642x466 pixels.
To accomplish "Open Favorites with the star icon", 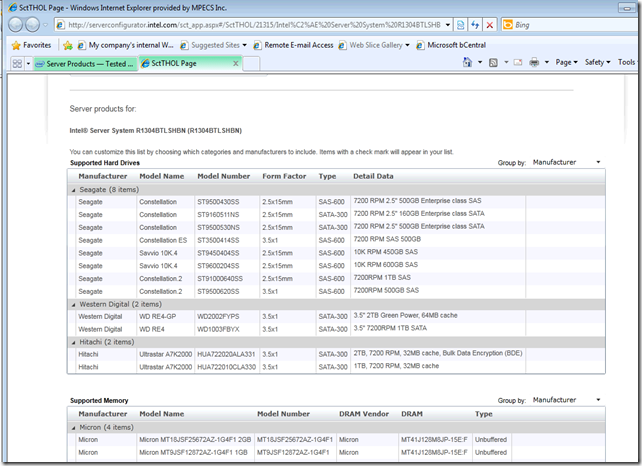I will (17, 45).
